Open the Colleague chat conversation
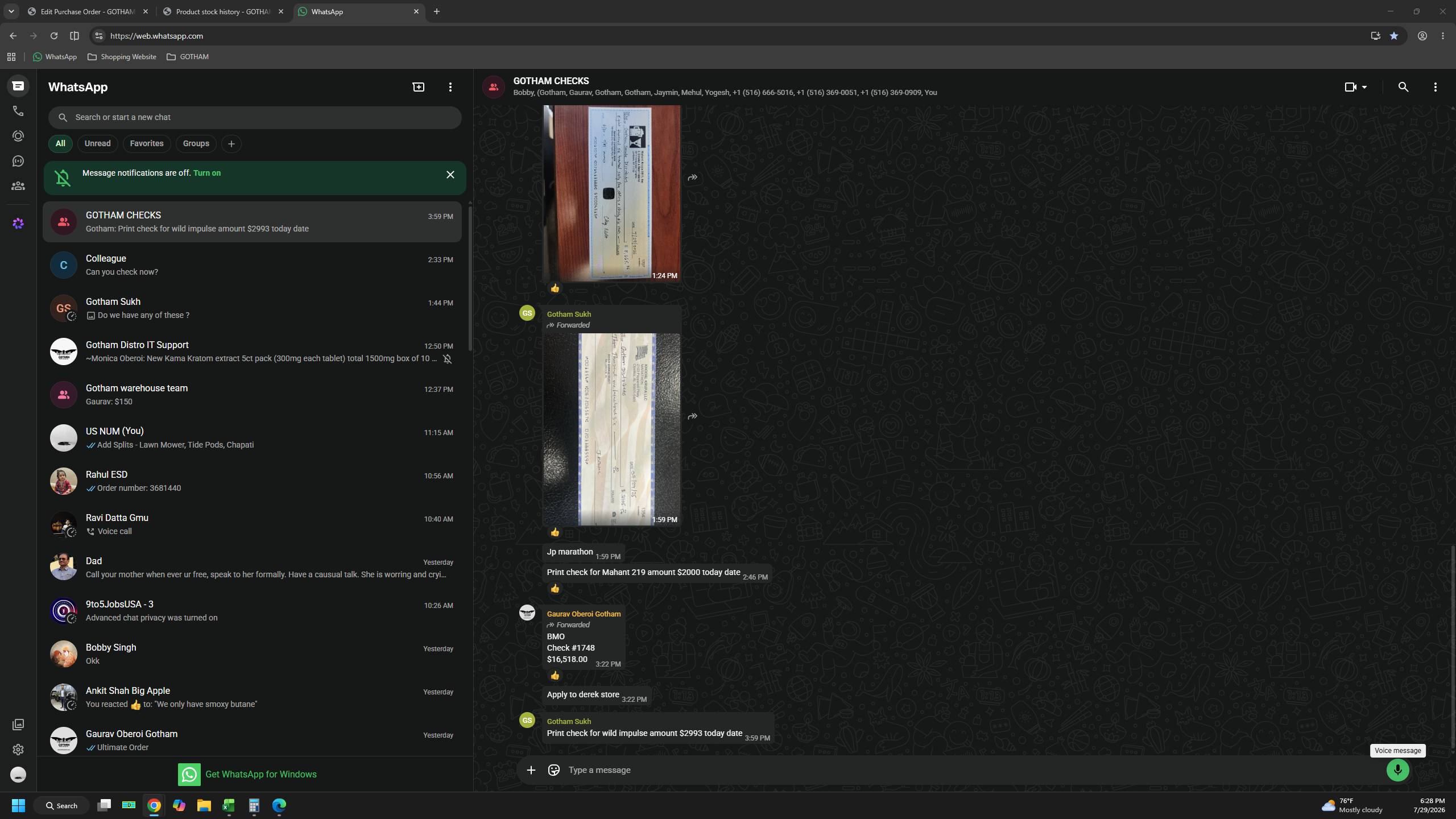Image resolution: width=1456 pixels, height=819 pixels. pos(253,265)
